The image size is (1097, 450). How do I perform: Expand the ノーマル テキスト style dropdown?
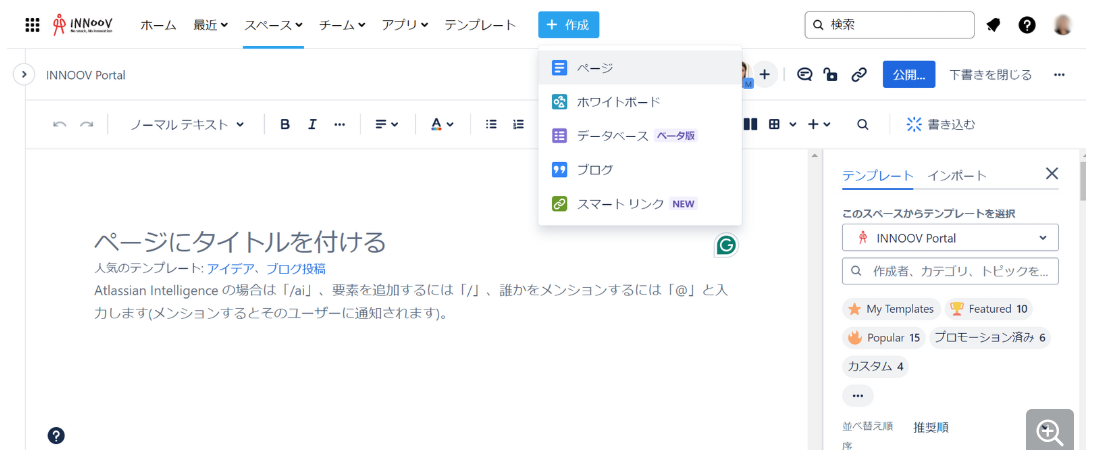coord(187,124)
